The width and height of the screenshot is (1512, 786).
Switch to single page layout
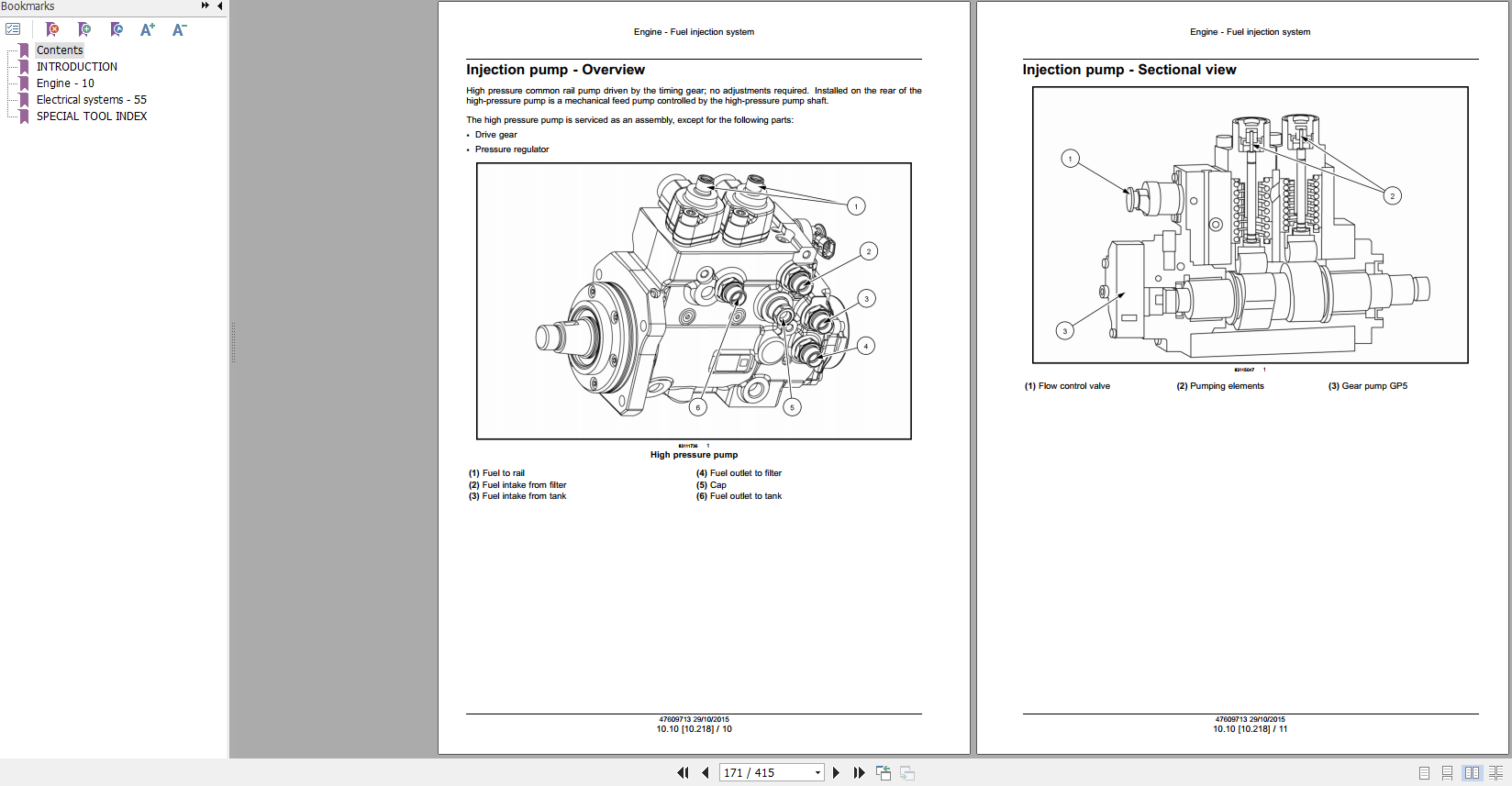(1424, 773)
